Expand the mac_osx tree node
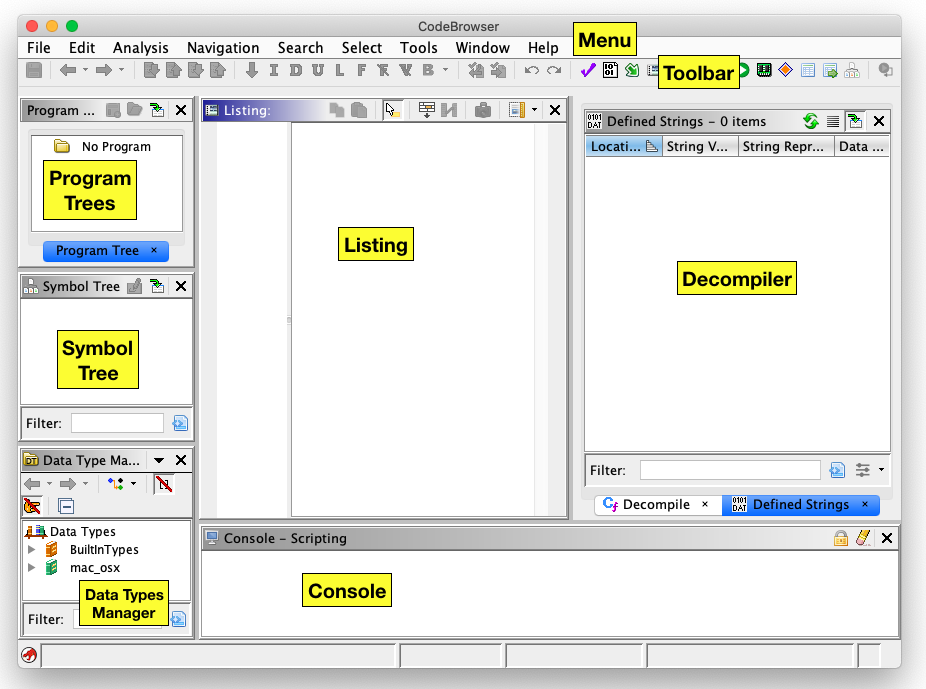Image resolution: width=926 pixels, height=689 pixels. tap(31, 567)
